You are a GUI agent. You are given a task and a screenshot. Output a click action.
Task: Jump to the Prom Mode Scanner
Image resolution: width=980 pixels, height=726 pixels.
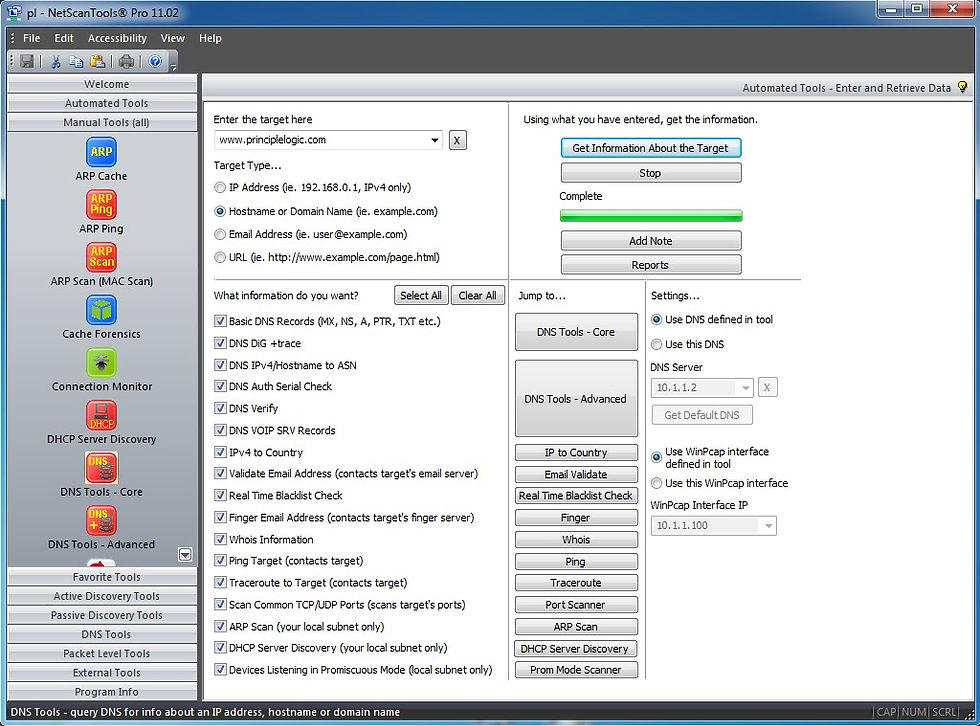576,670
